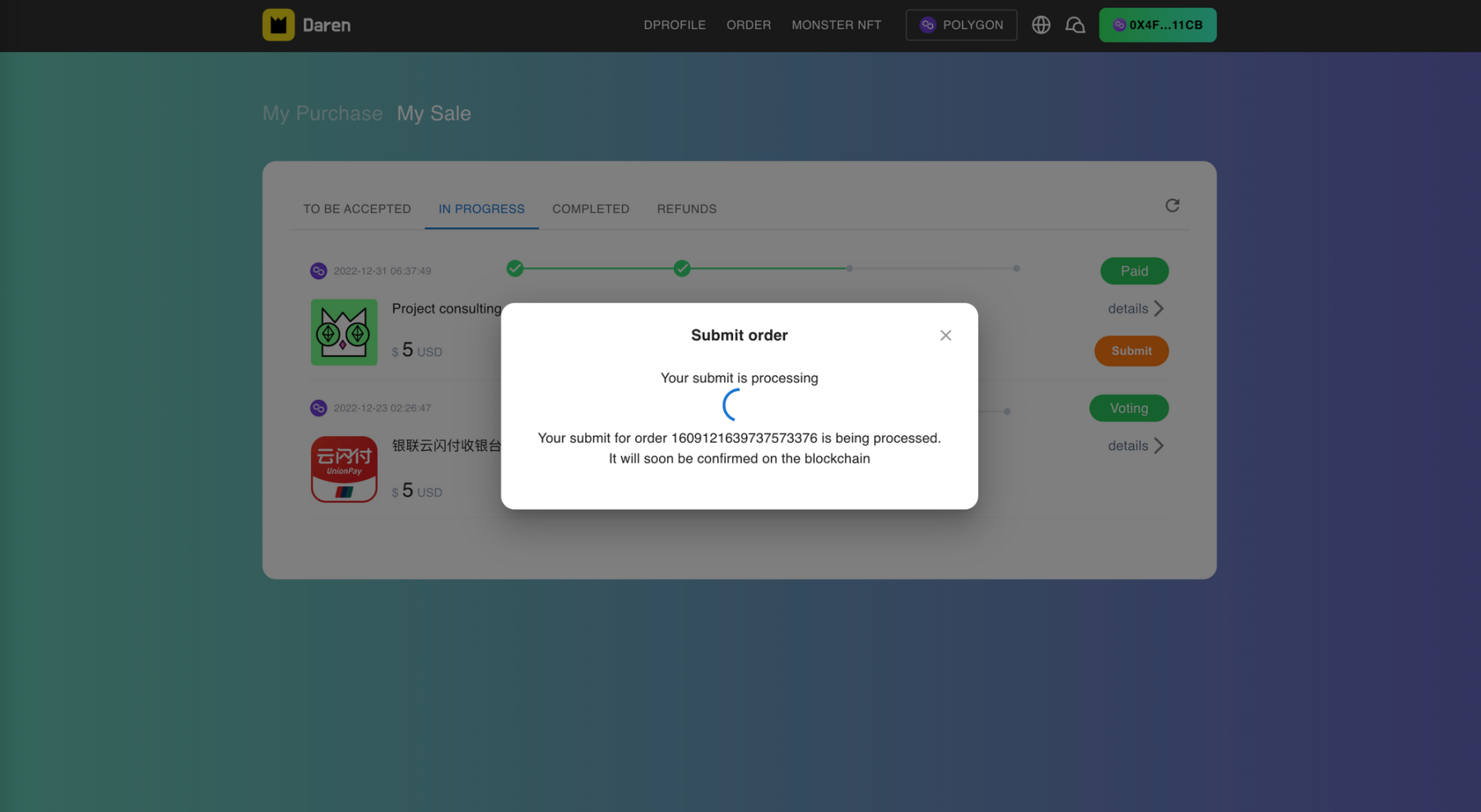The height and width of the screenshot is (812, 1481).
Task: Open the Refunds tab
Action: tap(686, 209)
